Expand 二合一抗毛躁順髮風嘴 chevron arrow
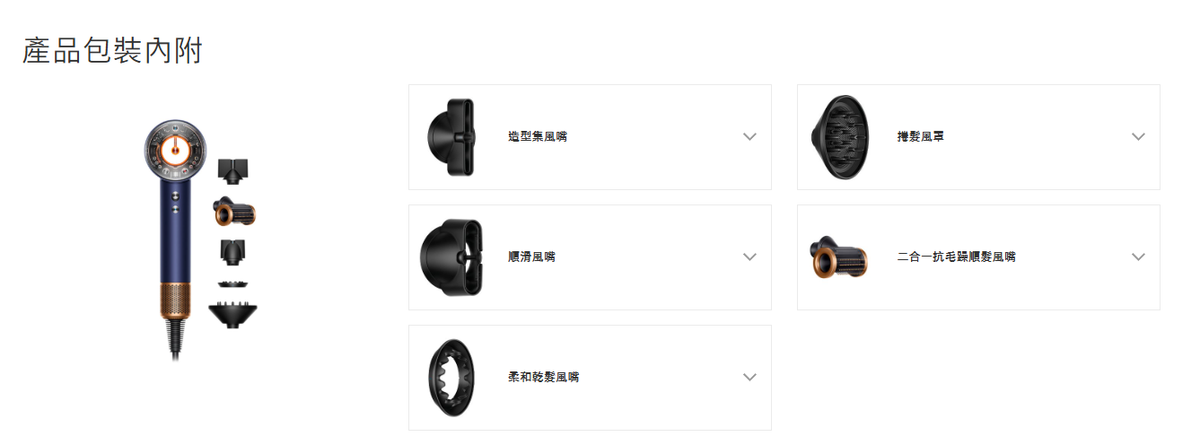 click(x=1138, y=257)
